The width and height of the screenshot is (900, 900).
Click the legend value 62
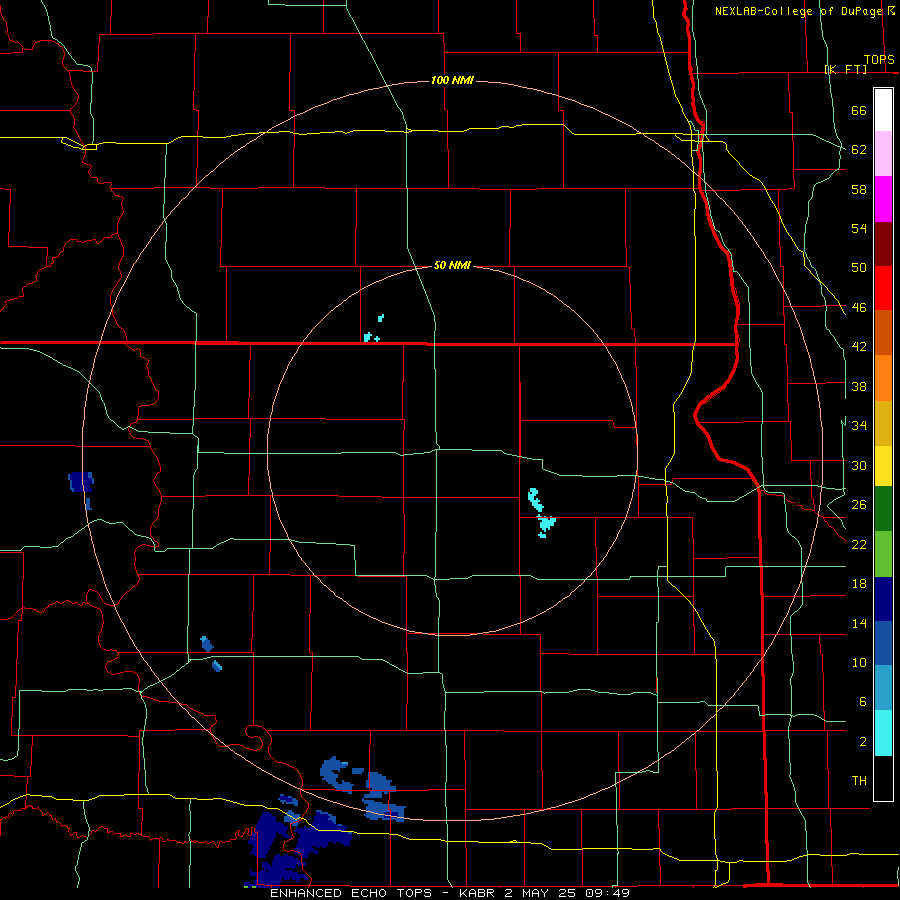(859, 150)
